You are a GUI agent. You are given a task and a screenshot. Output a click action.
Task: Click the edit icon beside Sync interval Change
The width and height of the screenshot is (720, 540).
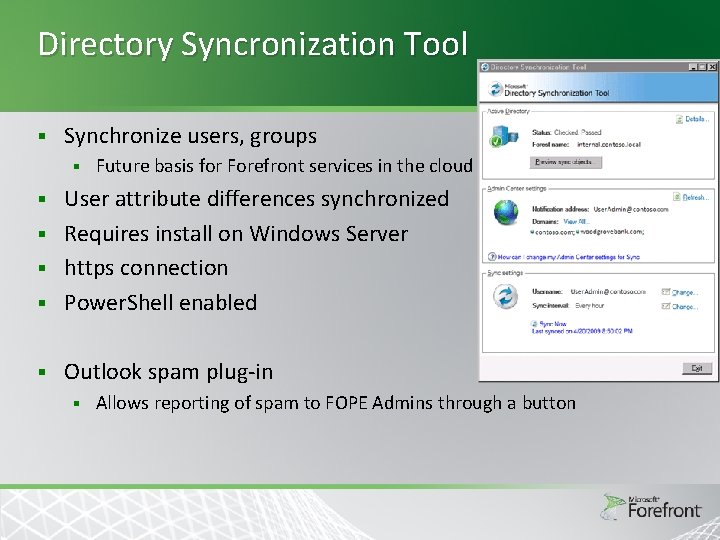click(666, 306)
